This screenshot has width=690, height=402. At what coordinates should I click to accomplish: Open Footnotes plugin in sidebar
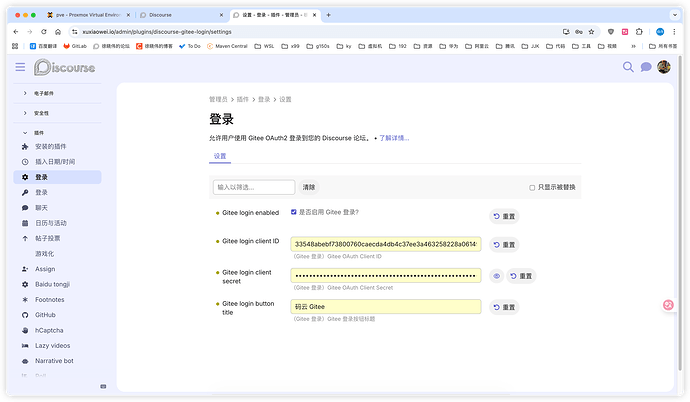[x=49, y=299]
